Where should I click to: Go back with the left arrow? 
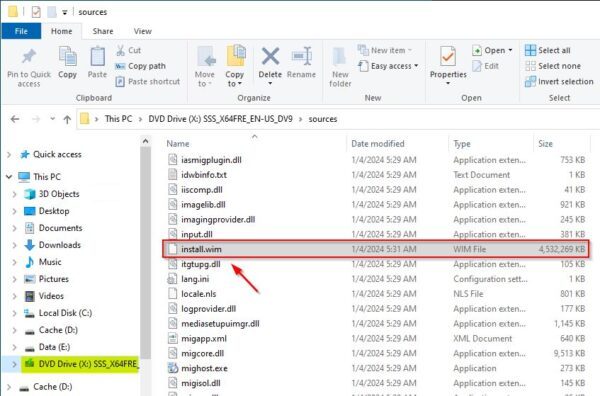[15, 119]
